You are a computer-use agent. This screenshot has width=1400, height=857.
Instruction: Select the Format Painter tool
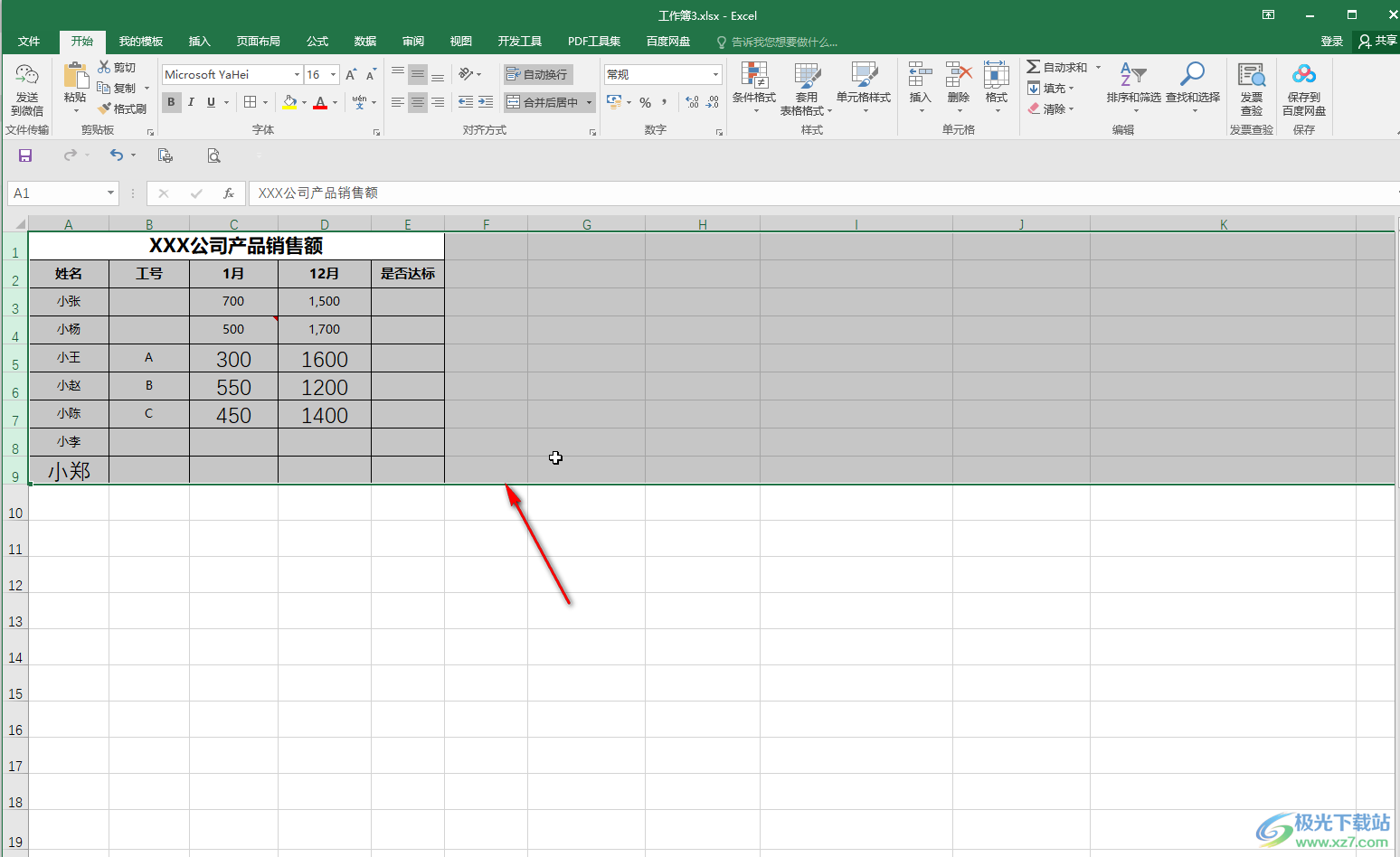[122, 108]
